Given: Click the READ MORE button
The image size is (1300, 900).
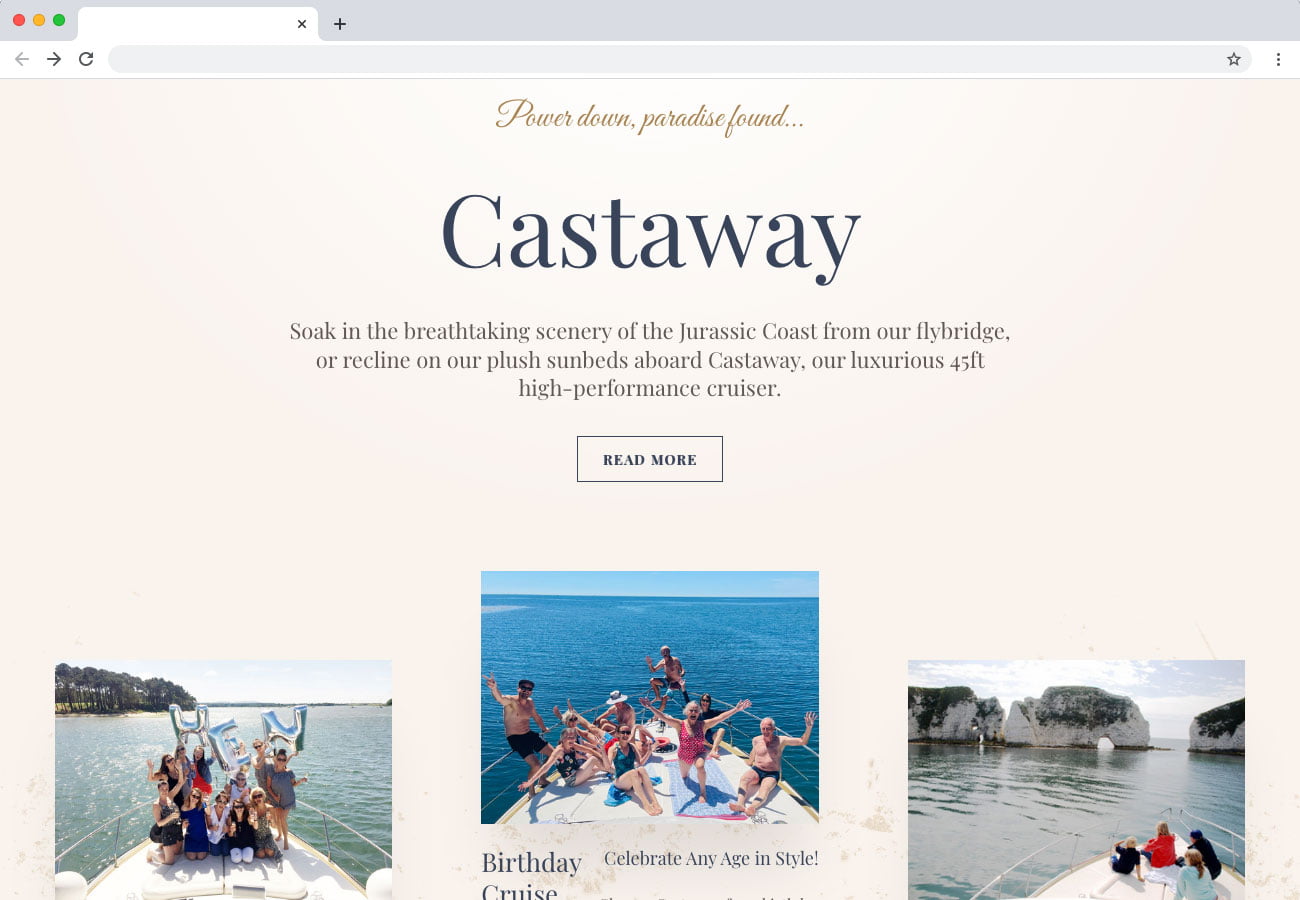Looking at the screenshot, I should pos(650,459).
